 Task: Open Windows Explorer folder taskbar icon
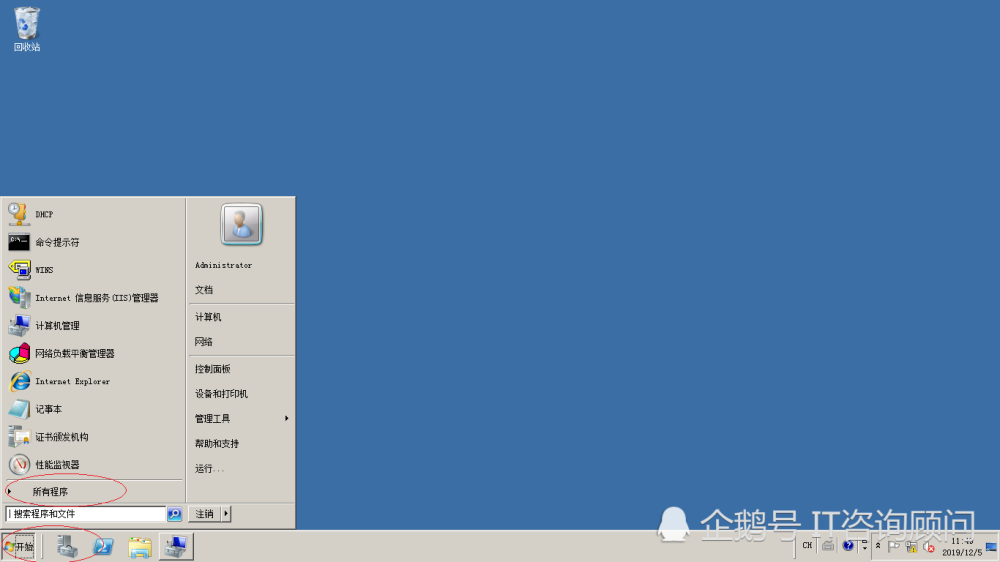pyautogui.click(x=140, y=547)
